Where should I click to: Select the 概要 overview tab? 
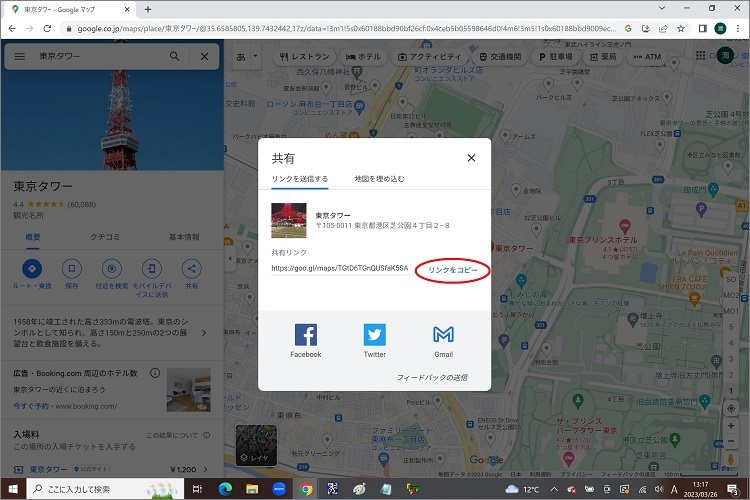33,237
